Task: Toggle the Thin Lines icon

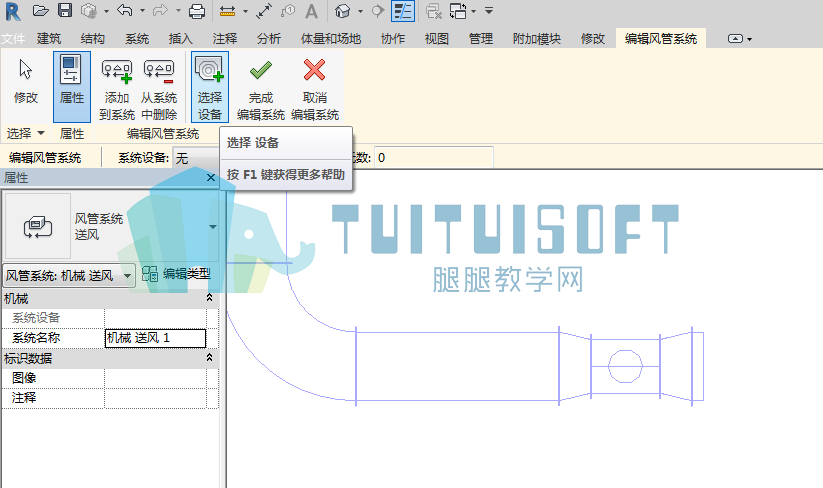Action: tap(403, 11)
